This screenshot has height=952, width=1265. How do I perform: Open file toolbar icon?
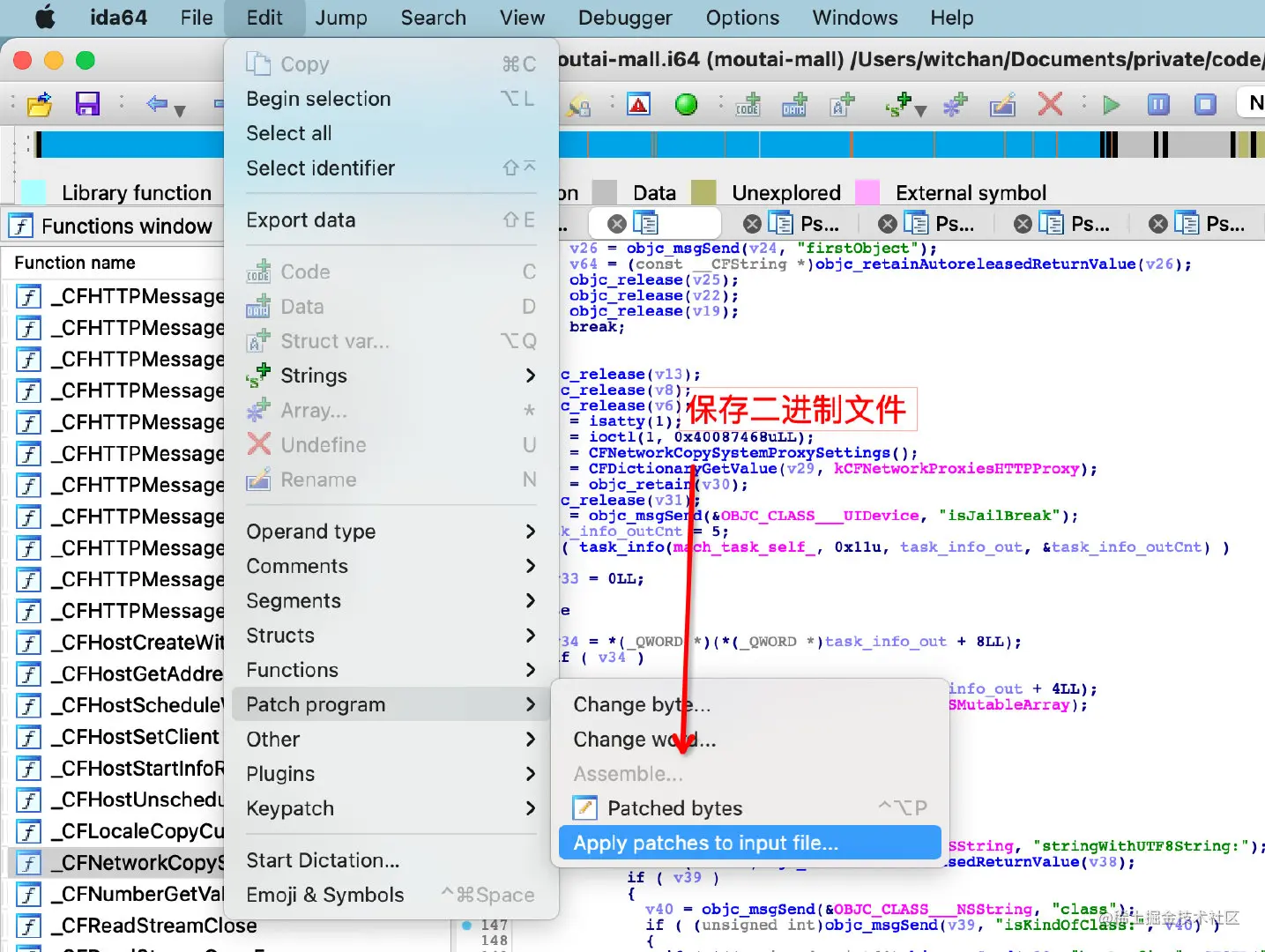pos(40,105)
